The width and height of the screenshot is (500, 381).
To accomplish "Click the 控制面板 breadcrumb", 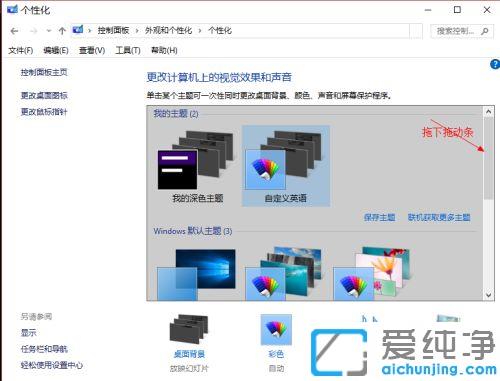I will click(x=113, y=30).
